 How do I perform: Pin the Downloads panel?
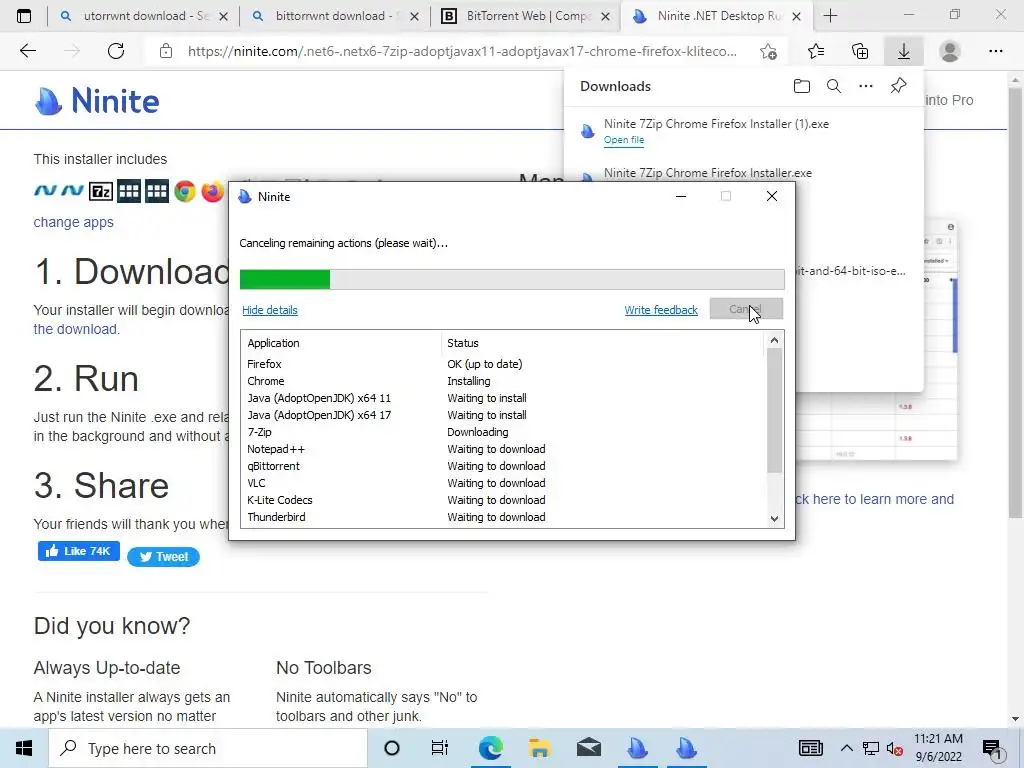point(899,86)
